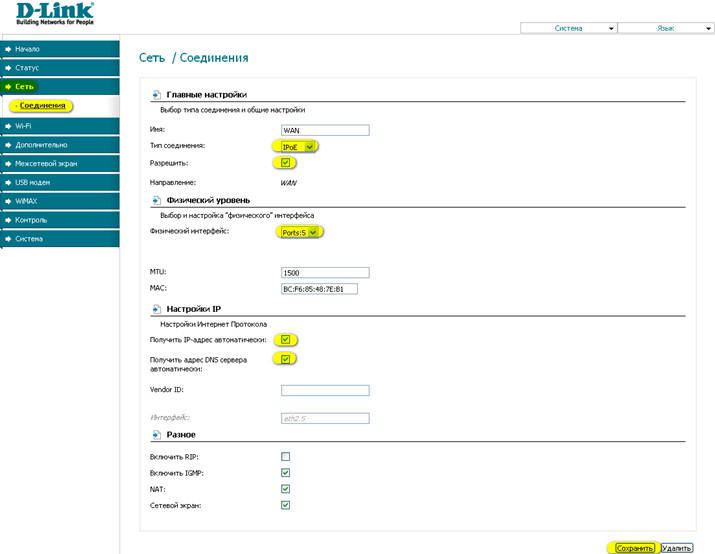The image size is (715, 554).
Task: Select the Соединения submenu item
Action: point(43,105)
